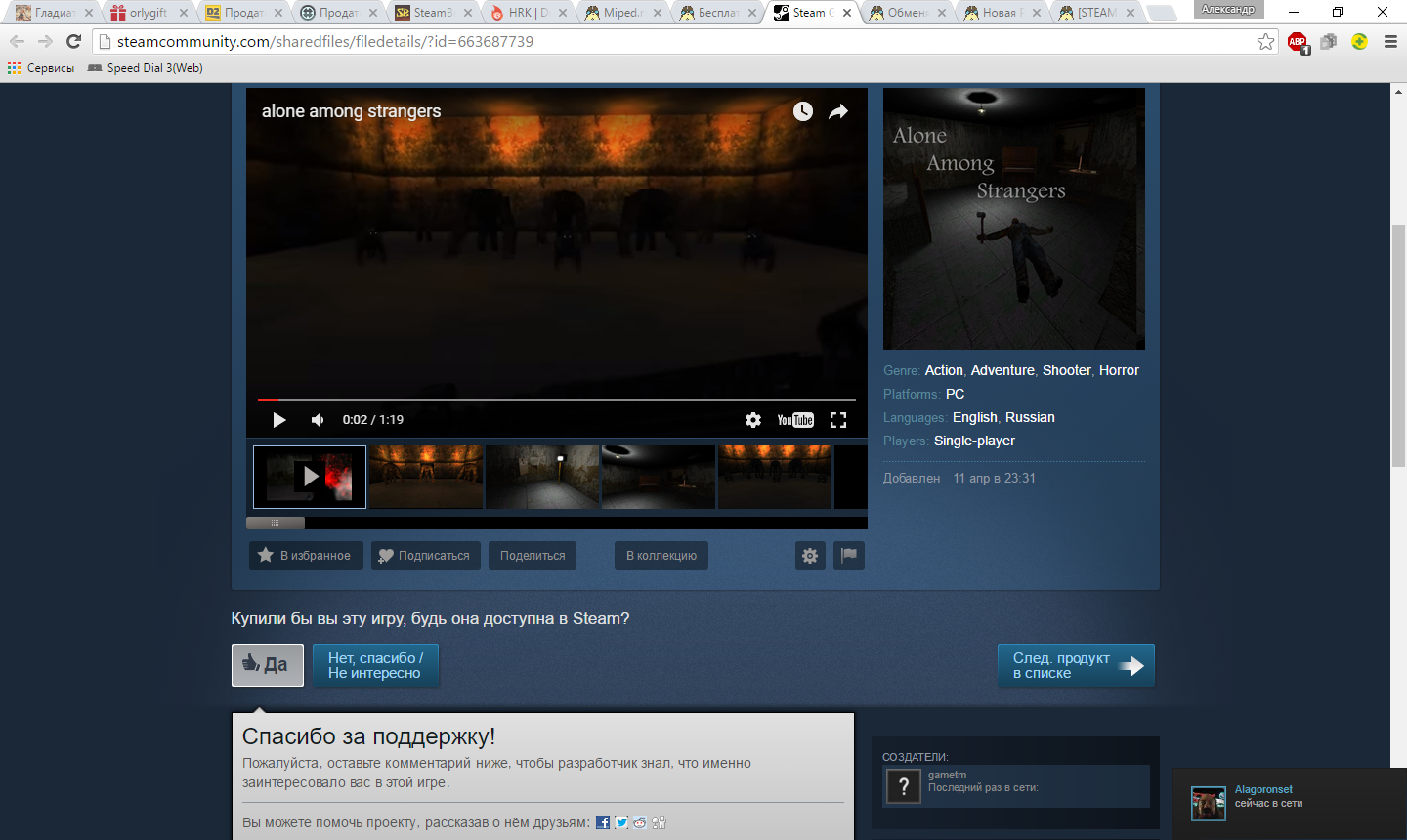Click the grey extension icon beside ABP
The width and height of the screenshot is (1407, 840).
1329,41
